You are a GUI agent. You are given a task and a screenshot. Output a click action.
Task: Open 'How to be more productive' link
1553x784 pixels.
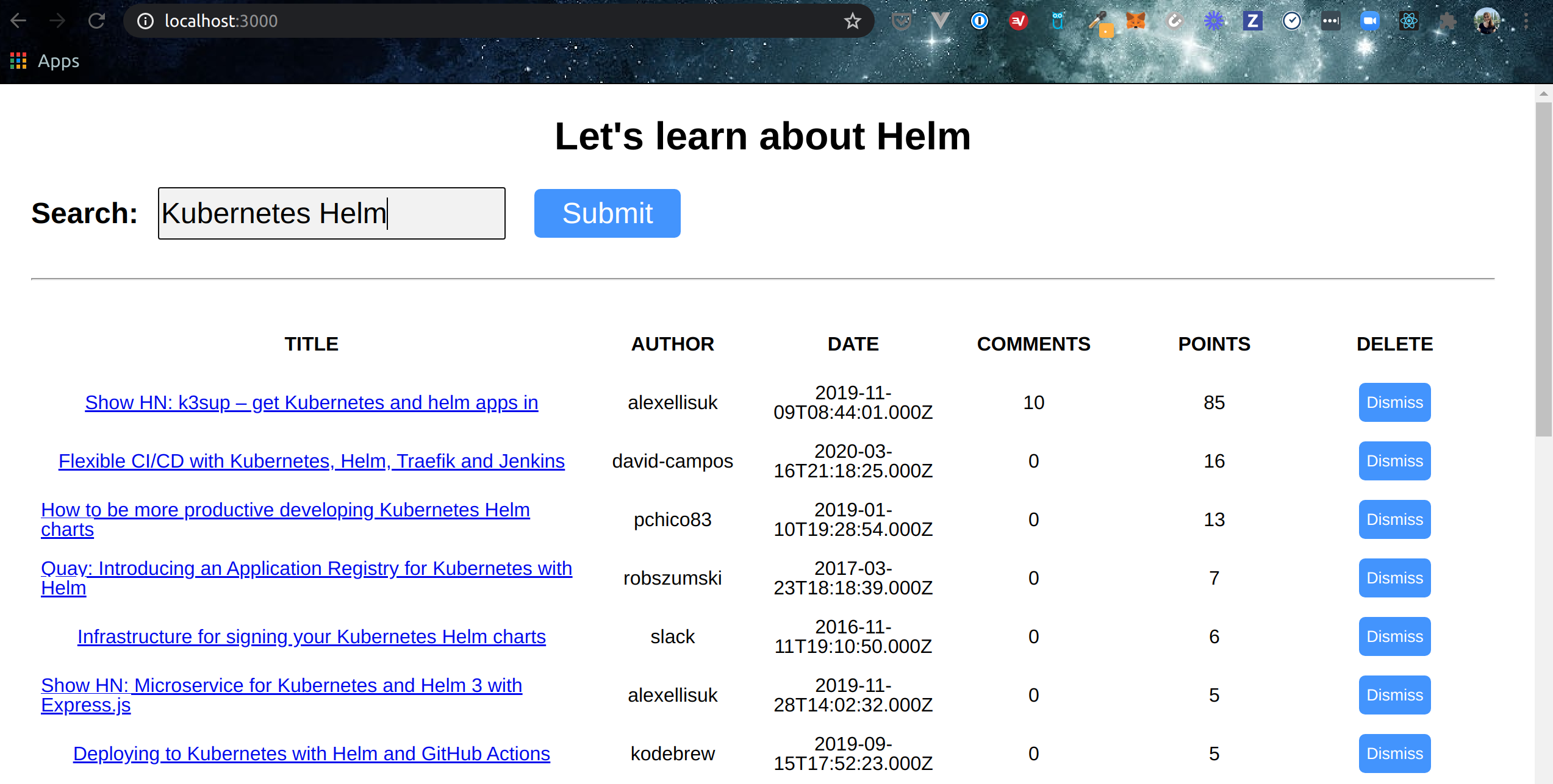285,519
